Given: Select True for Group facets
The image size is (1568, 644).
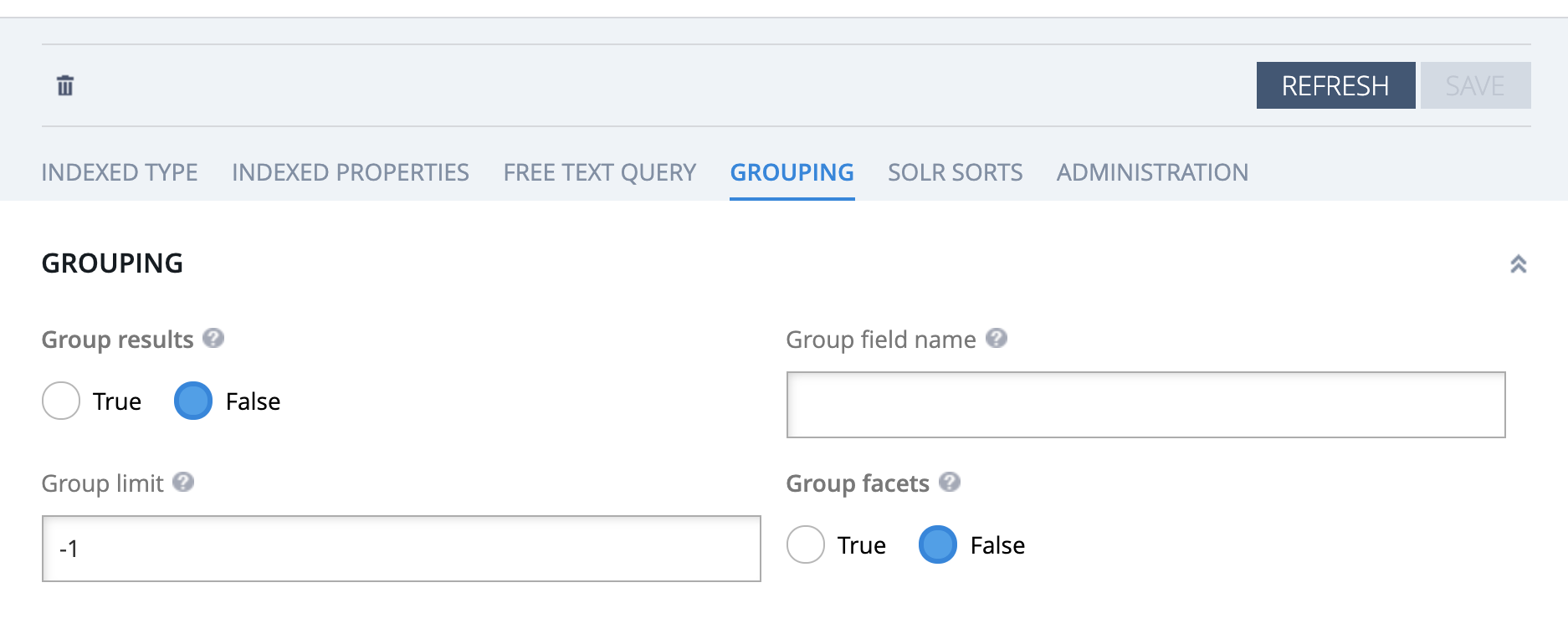Looking at the screenshot, I should (806, 544).
